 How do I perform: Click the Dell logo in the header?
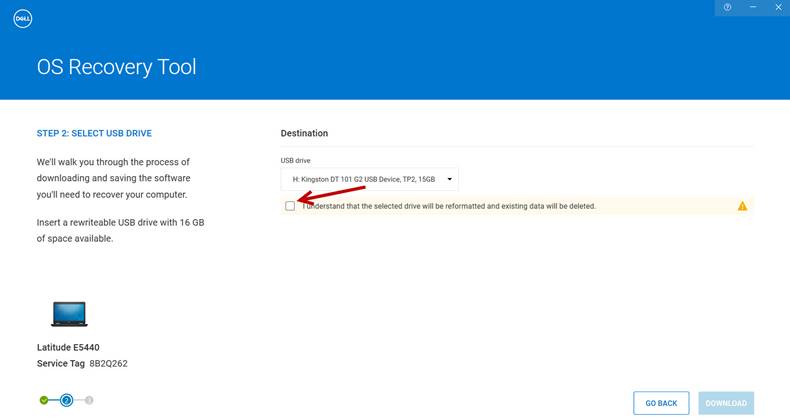pos(24,18)
